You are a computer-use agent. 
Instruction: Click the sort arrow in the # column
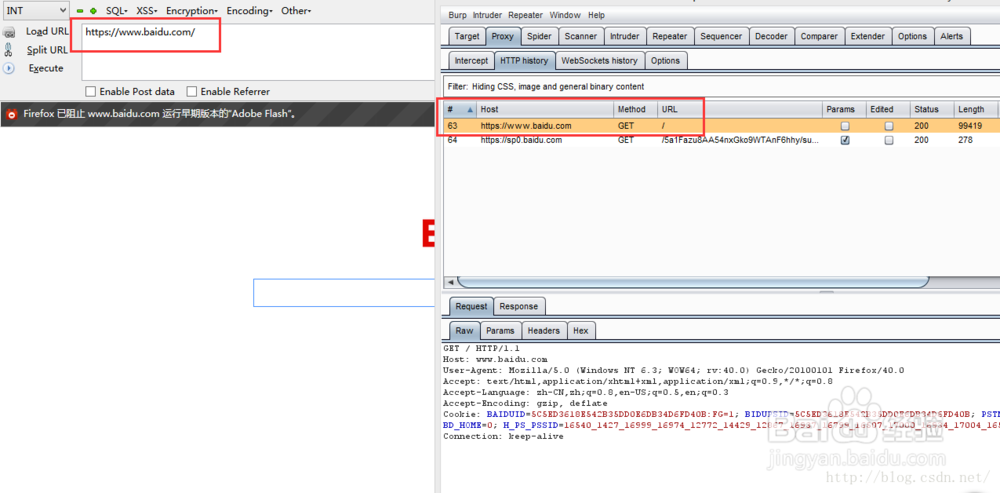(471, 110)
